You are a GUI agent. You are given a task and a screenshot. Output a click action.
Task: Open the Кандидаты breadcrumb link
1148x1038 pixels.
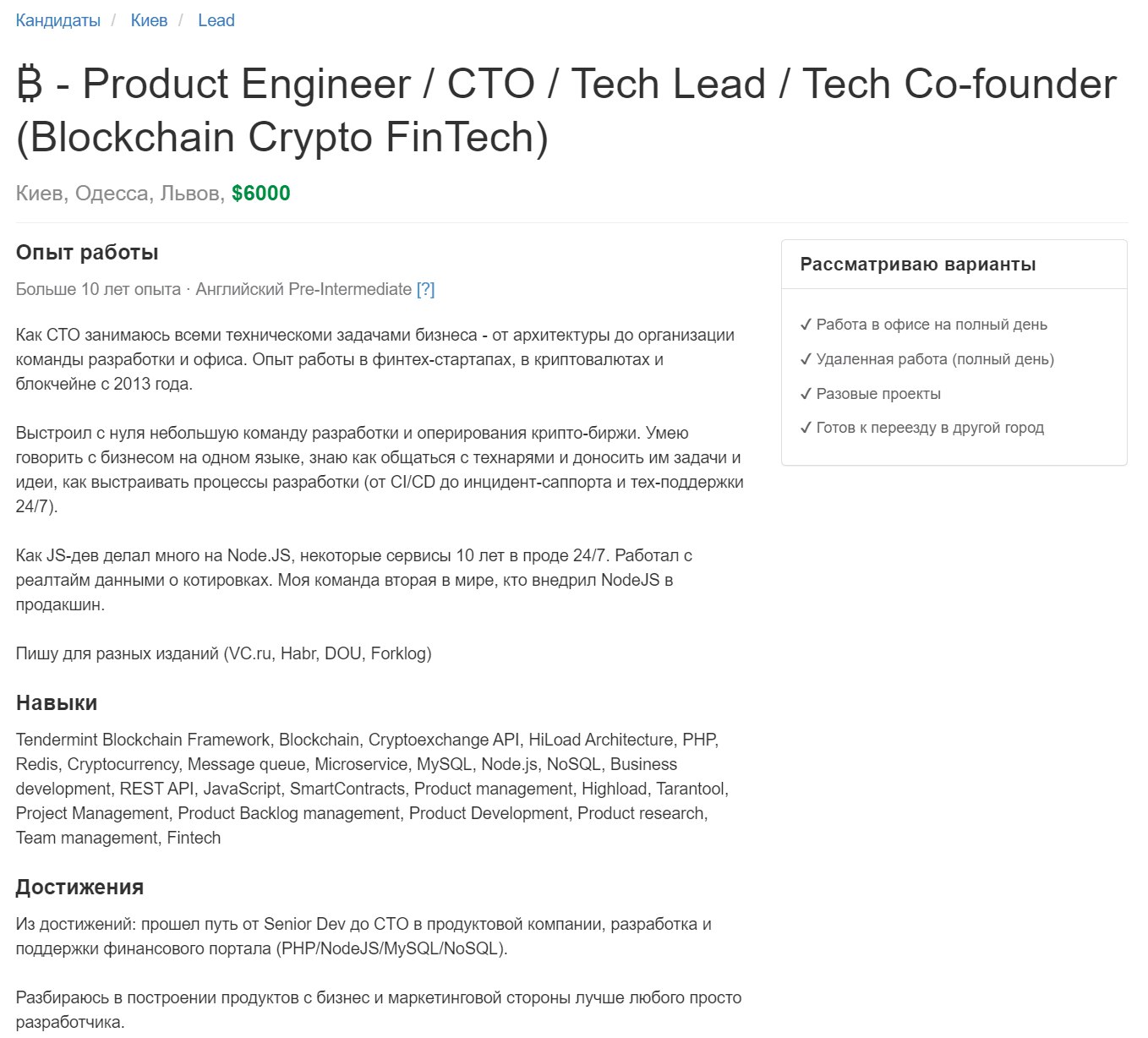[x=58, y=20]
